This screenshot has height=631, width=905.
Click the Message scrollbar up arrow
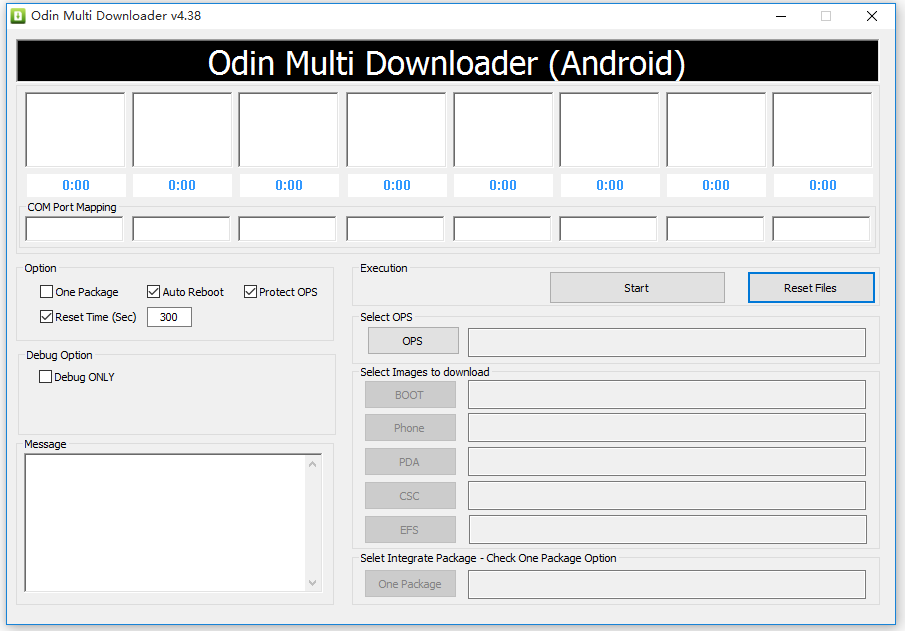tap(312, 464)
